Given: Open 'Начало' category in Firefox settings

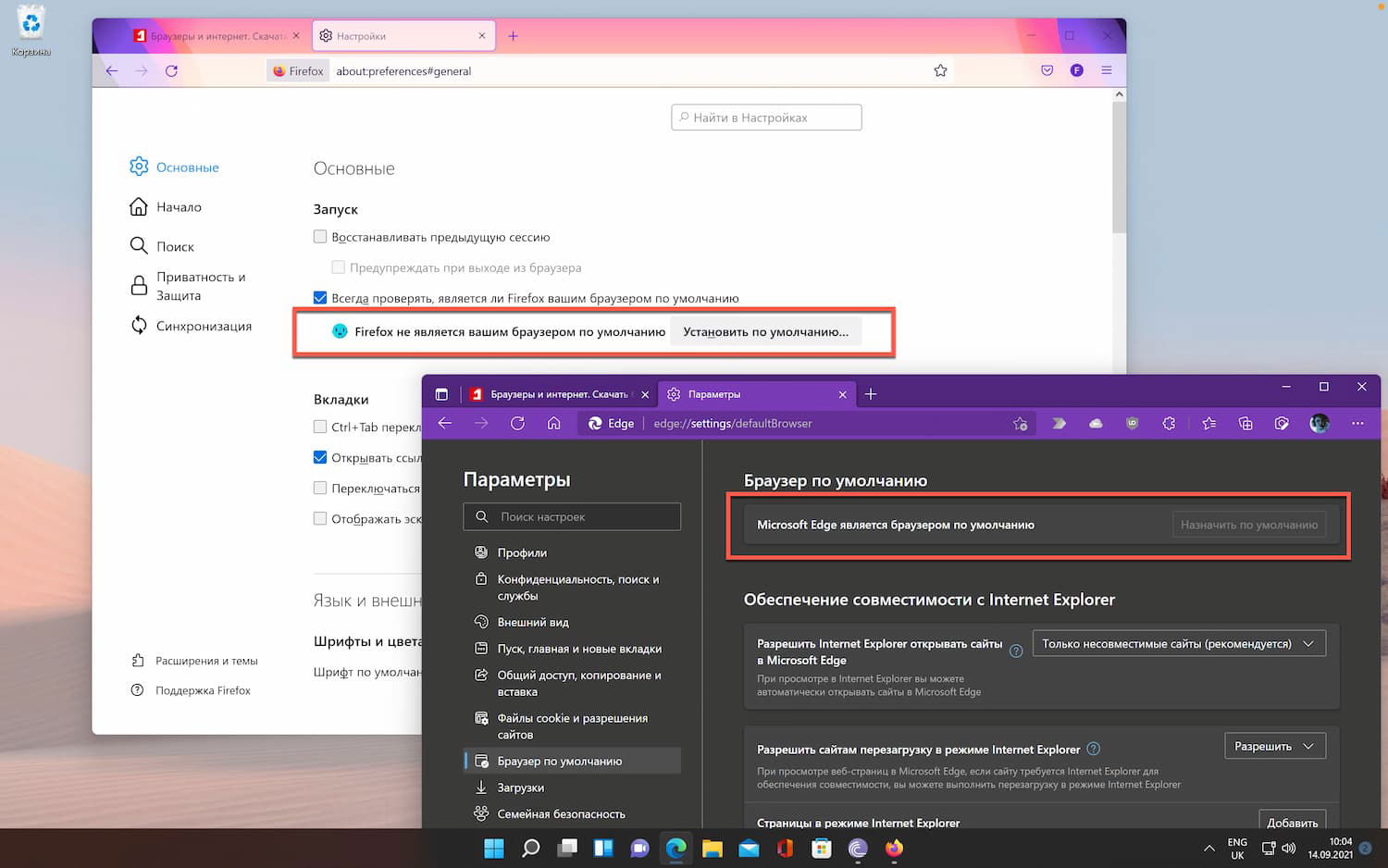Looking at the screenshot, I should click(x=166, y=206).
